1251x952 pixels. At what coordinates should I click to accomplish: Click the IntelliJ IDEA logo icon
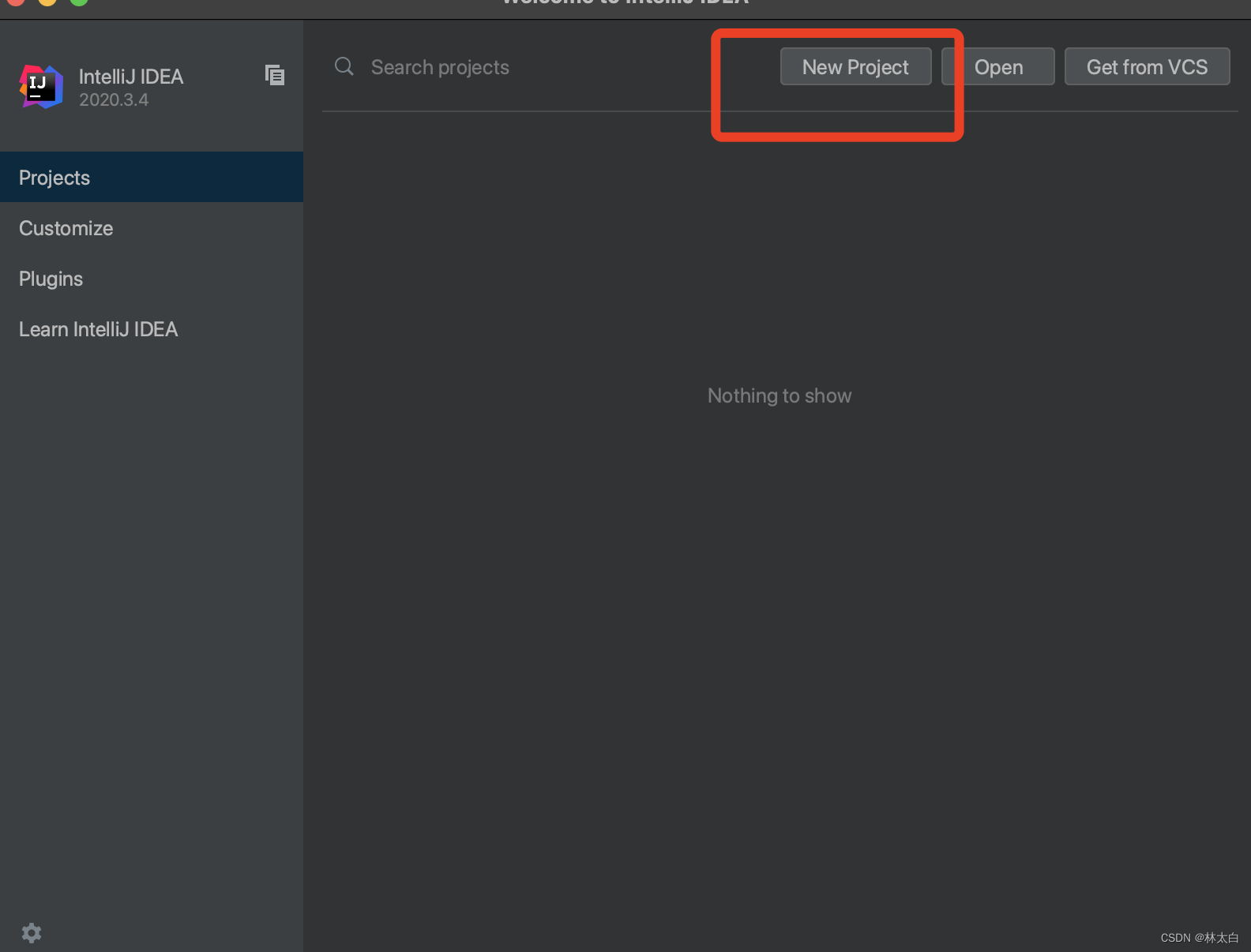tap(41, 87)
